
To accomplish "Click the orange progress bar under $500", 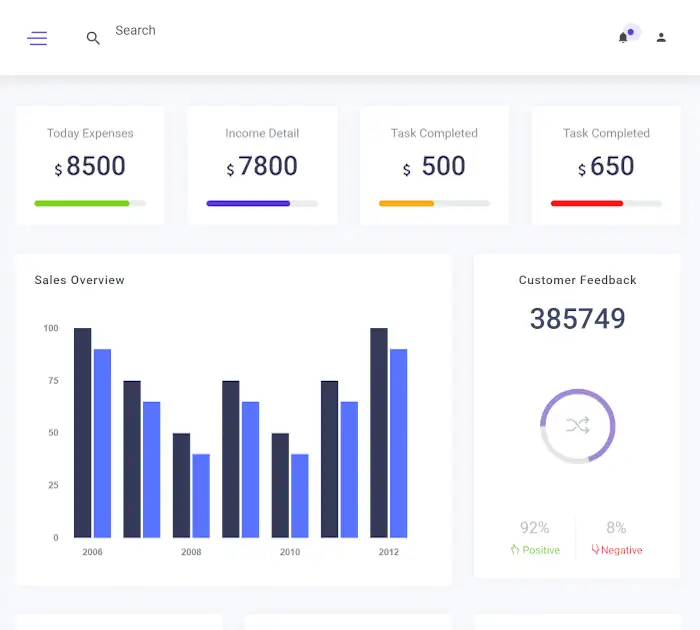I will coord(434,204).
